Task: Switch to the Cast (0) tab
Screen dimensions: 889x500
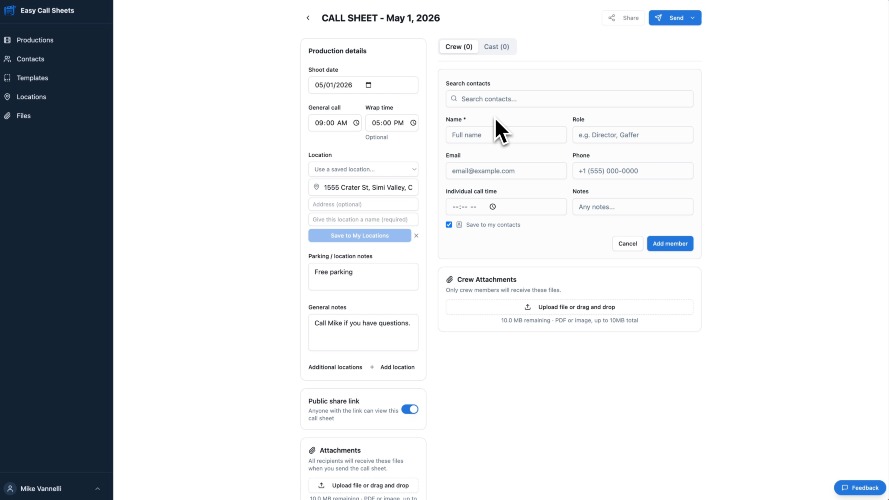Action: point(496,47)
